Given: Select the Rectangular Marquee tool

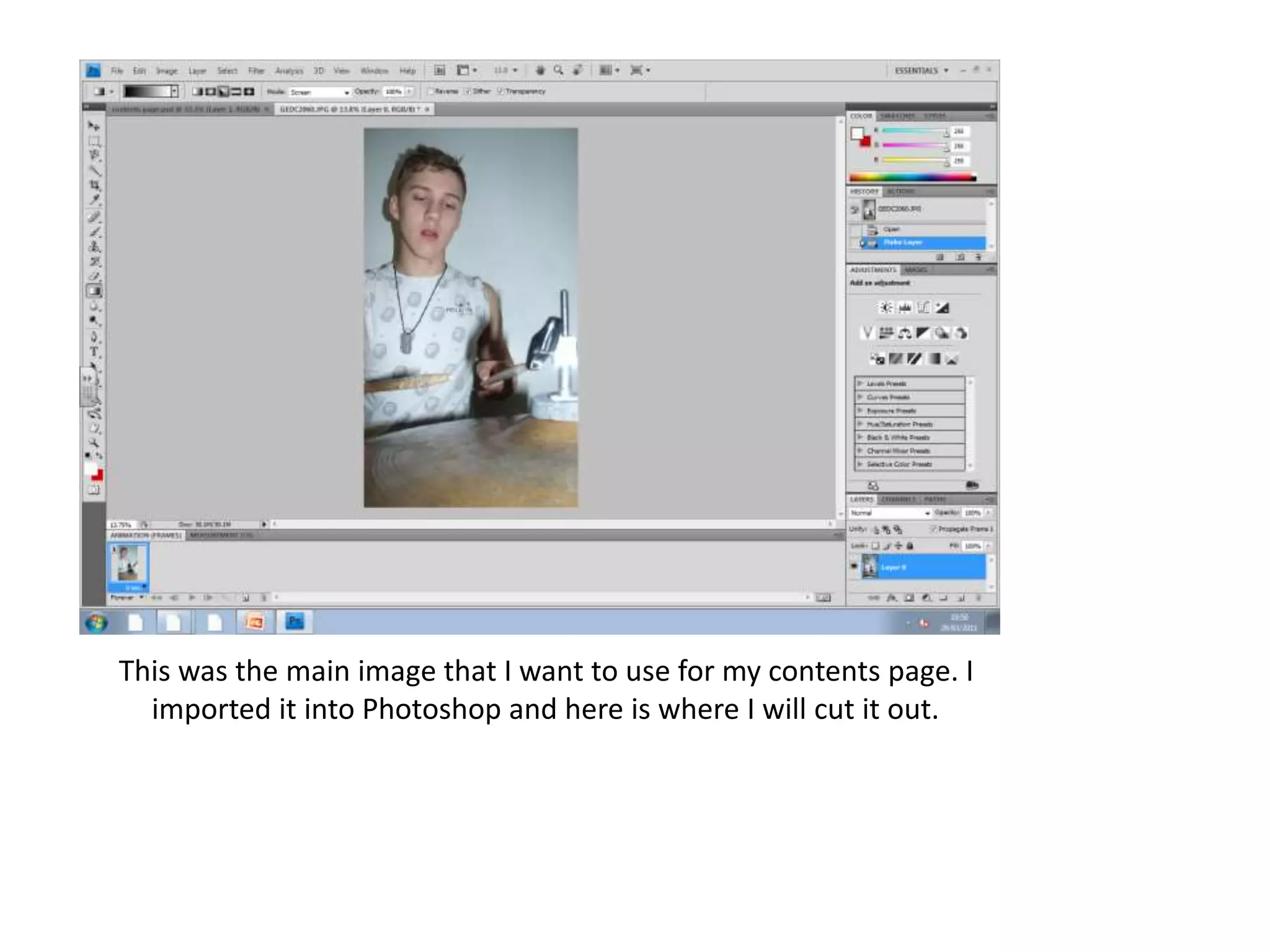Looking at the screenshot, I should [94, 141].
